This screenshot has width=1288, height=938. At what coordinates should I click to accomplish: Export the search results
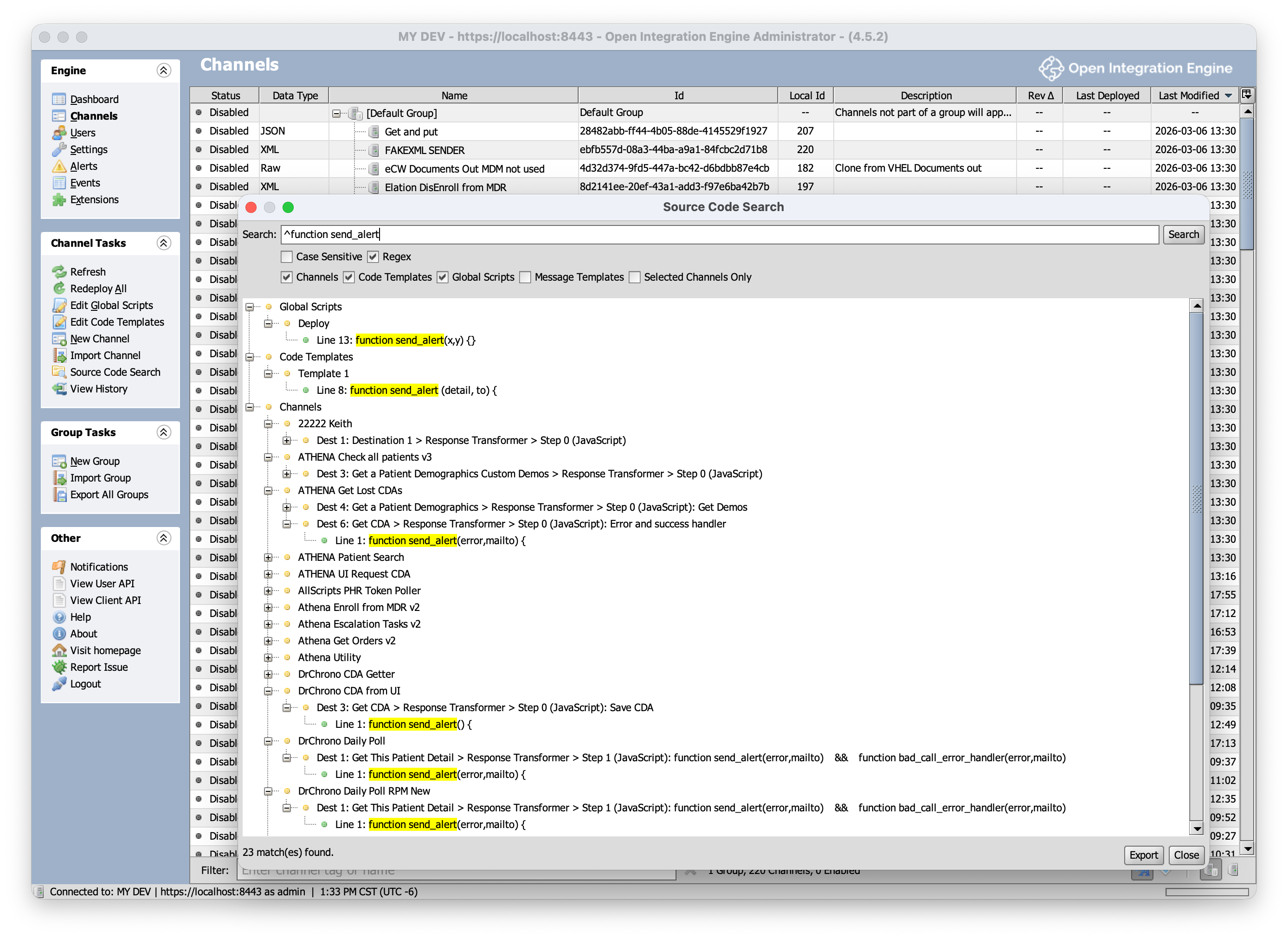[x=1143, y=855]
